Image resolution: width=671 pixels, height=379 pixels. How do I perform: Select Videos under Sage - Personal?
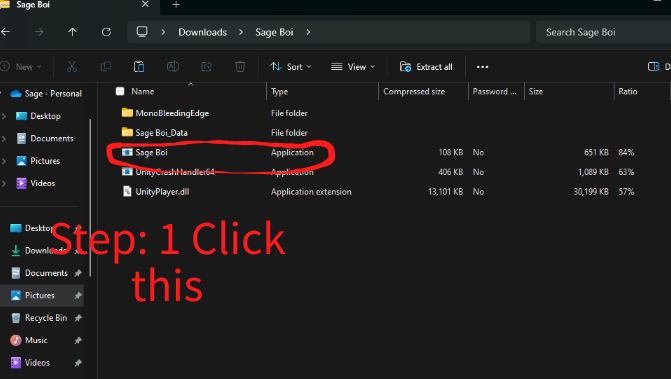(36, 183)
